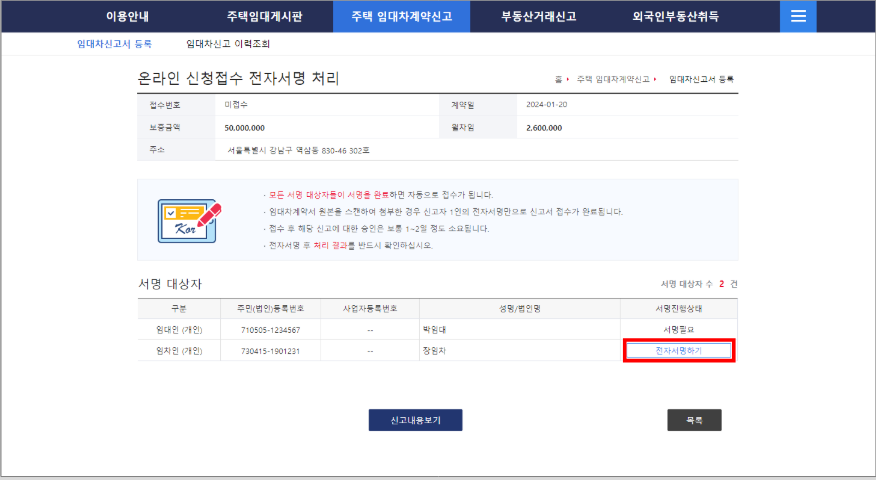Click the registration number 710505-1234567

(x=270, y=330)
